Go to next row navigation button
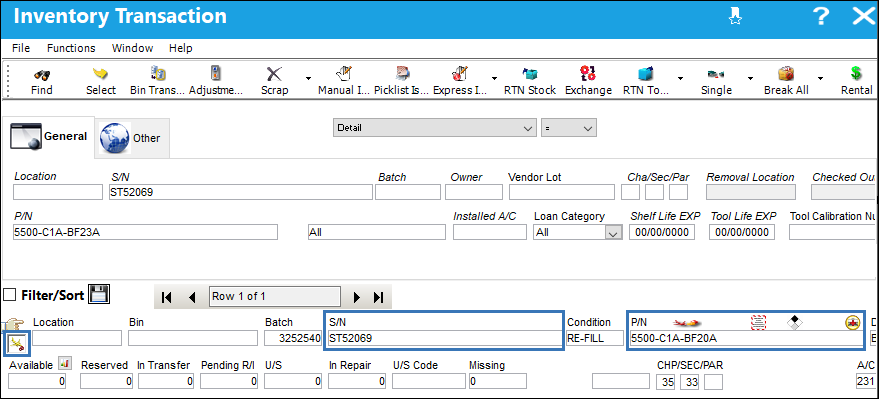The width and height of the screenshot is (879, 399). [x=357, y=297]
